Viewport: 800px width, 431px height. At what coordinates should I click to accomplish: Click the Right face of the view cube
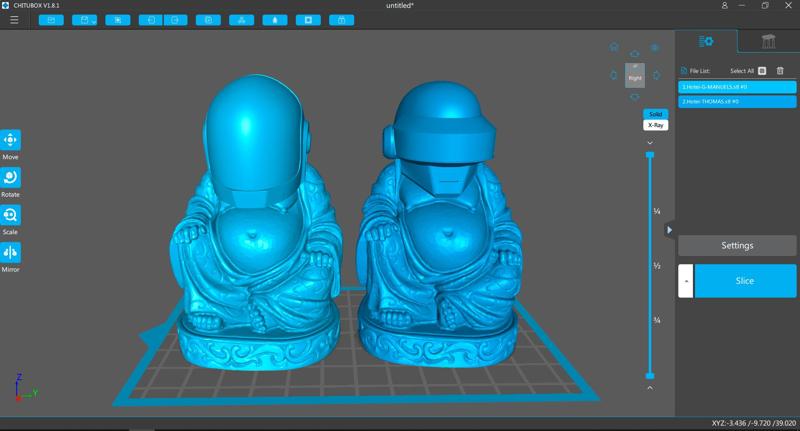tap(635, 76)
